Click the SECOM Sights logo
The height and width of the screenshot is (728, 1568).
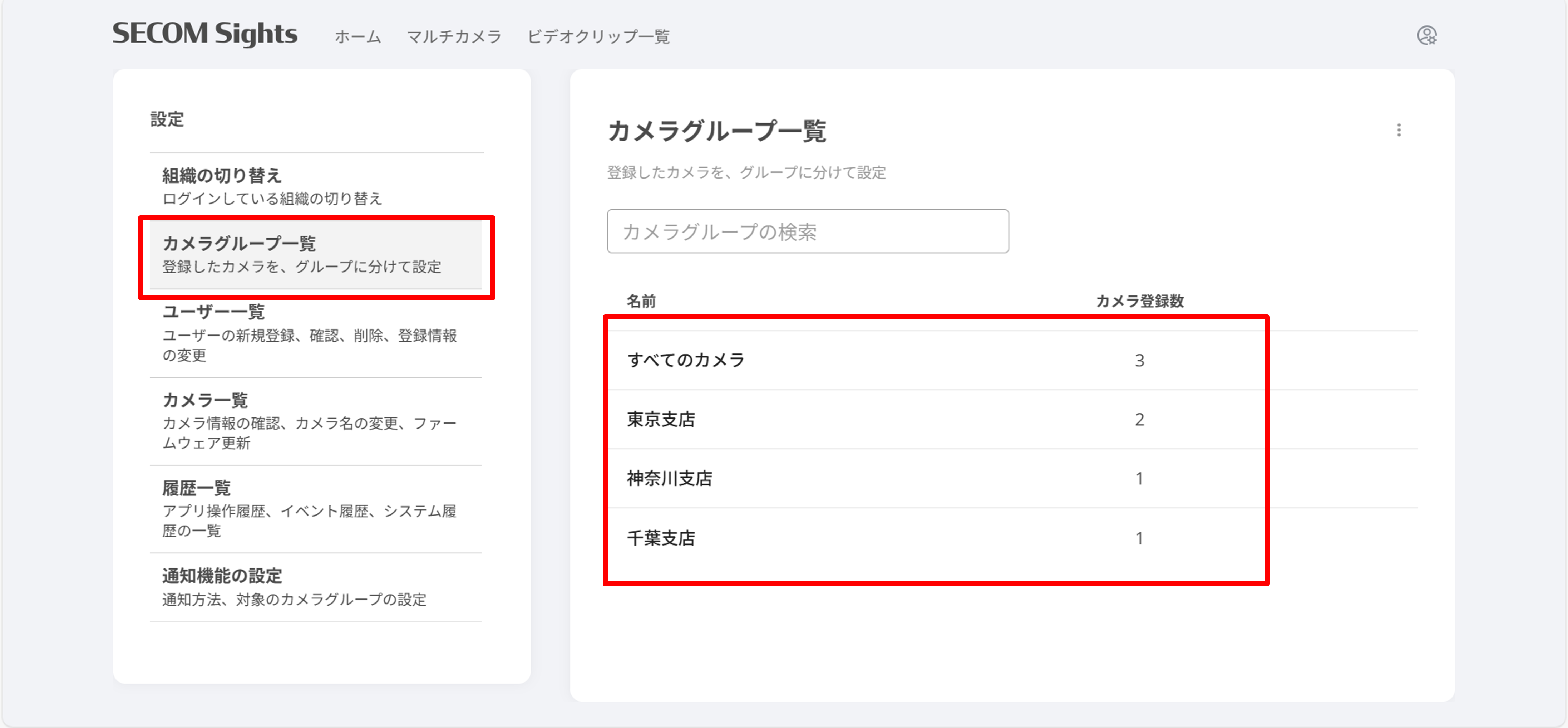(x=204, y=34)
